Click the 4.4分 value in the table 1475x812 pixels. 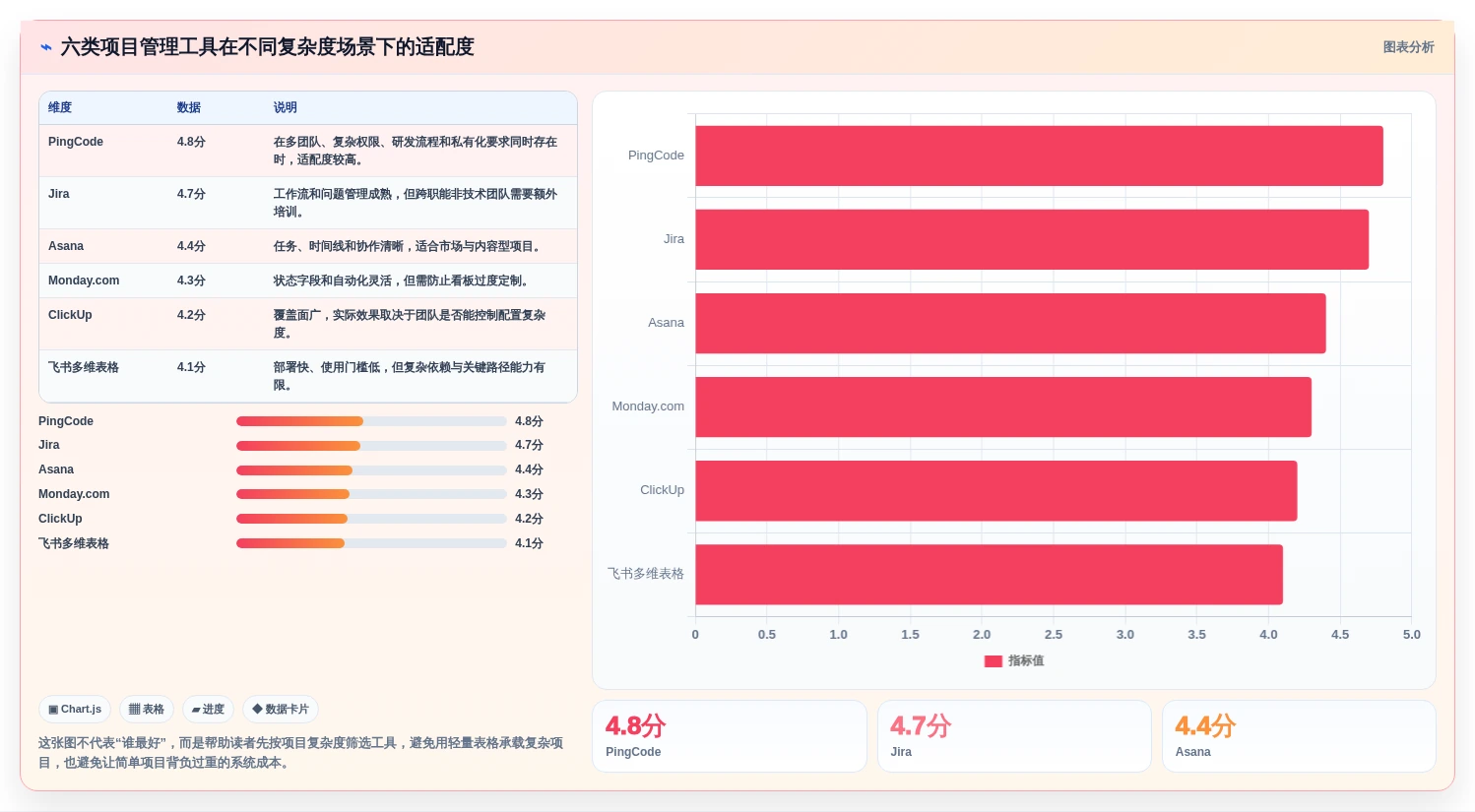[x=191, y=246]
